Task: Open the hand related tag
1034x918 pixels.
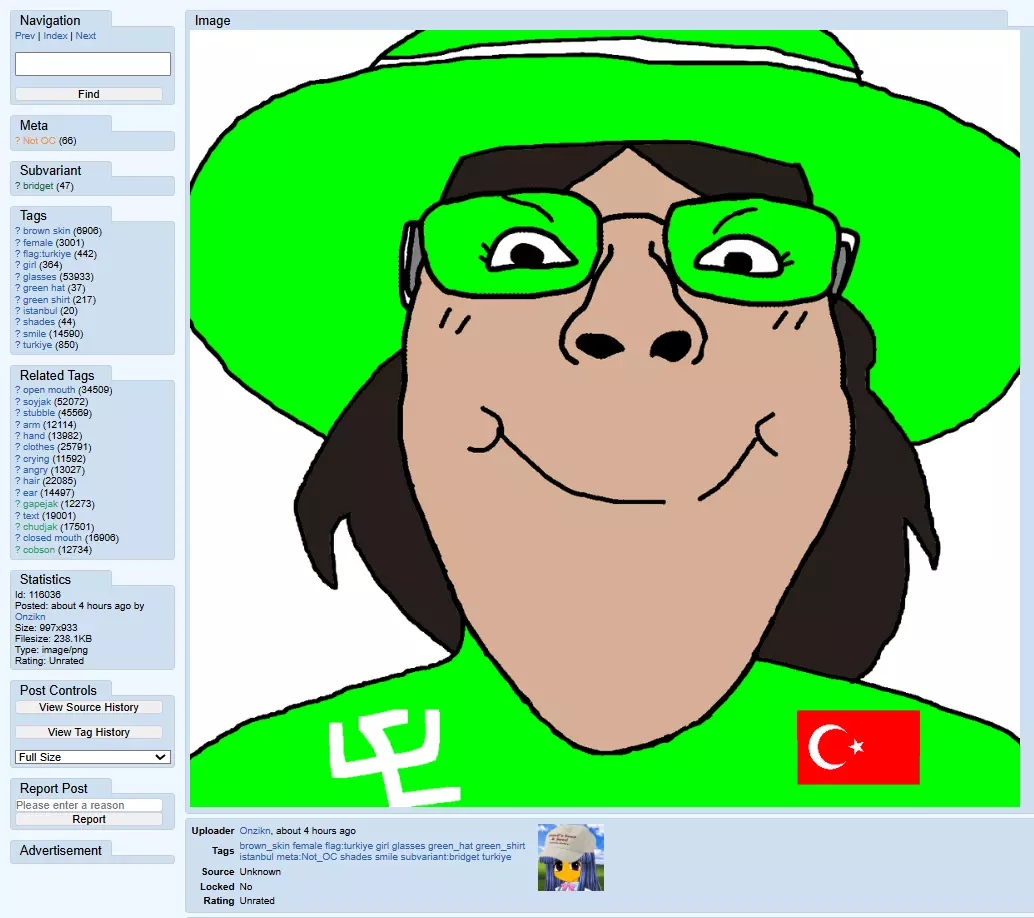Action: click(34, 436)
